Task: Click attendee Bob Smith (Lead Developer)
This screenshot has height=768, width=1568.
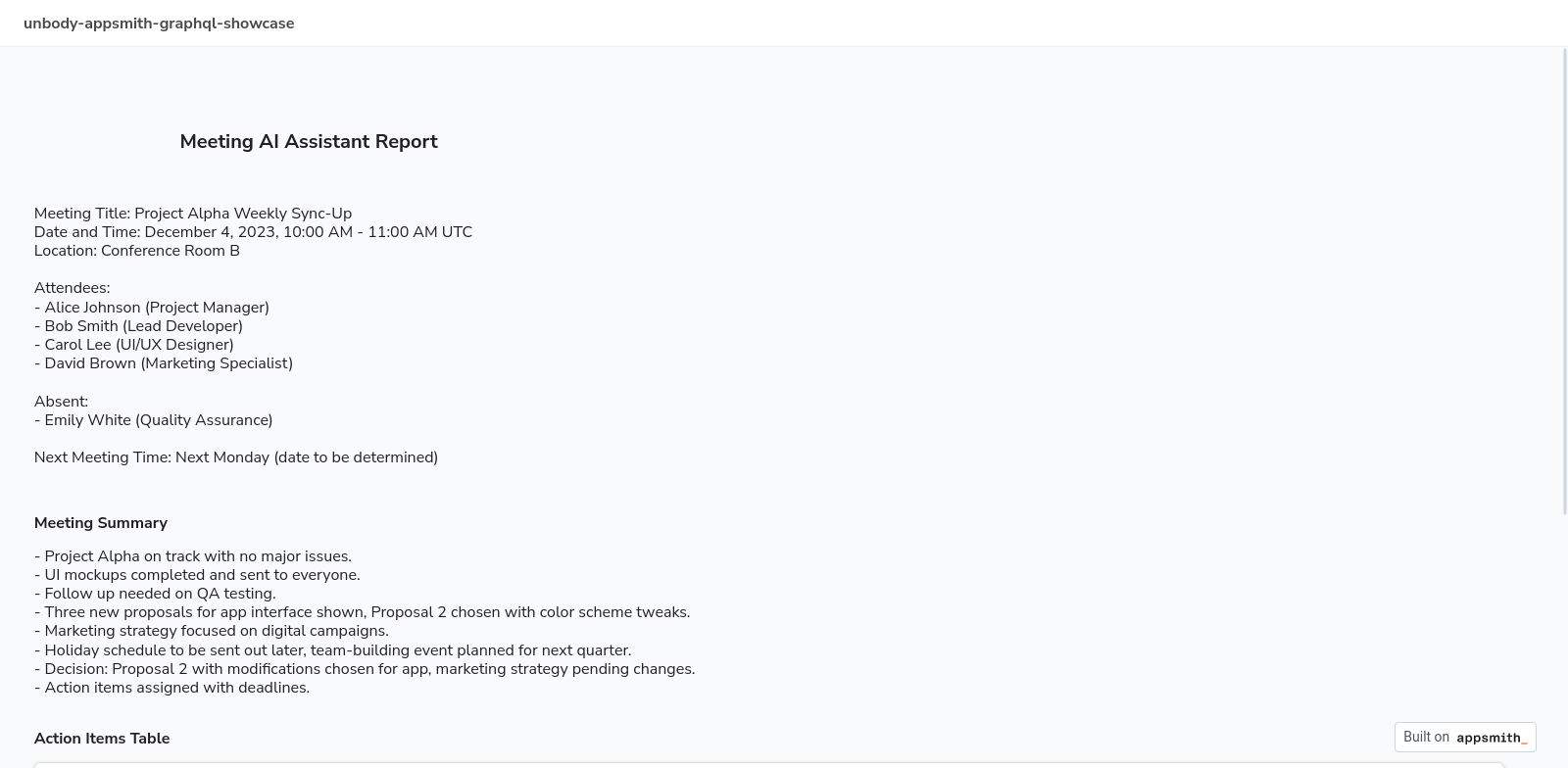Action: click(x=138, y=326)
